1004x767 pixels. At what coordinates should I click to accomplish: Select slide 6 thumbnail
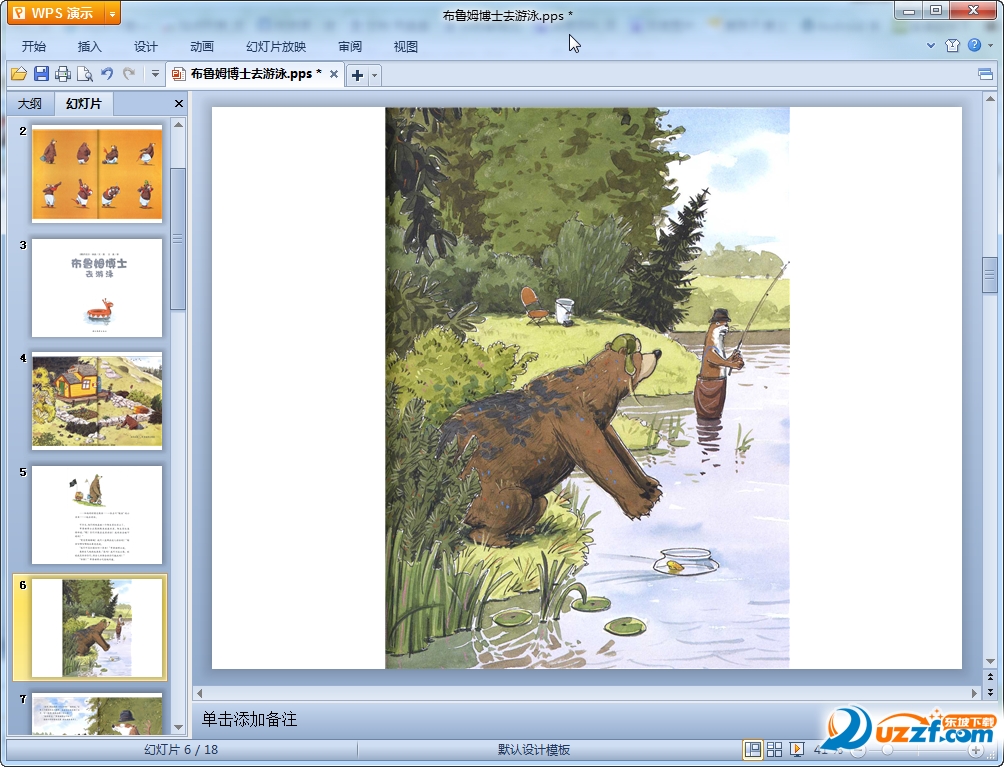click(x=97, y=628)
